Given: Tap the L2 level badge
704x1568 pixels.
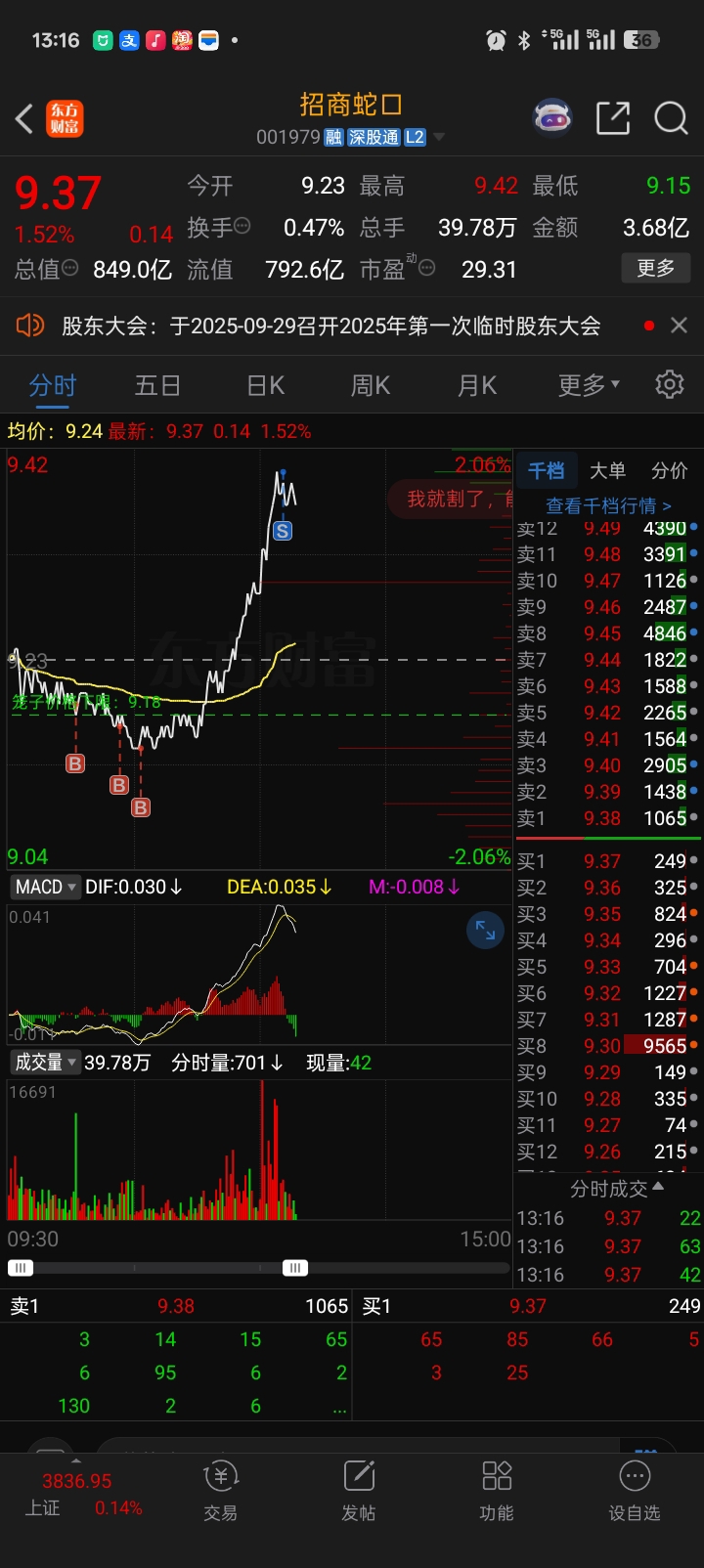Looking at the screenshot, I should [415, 137].
